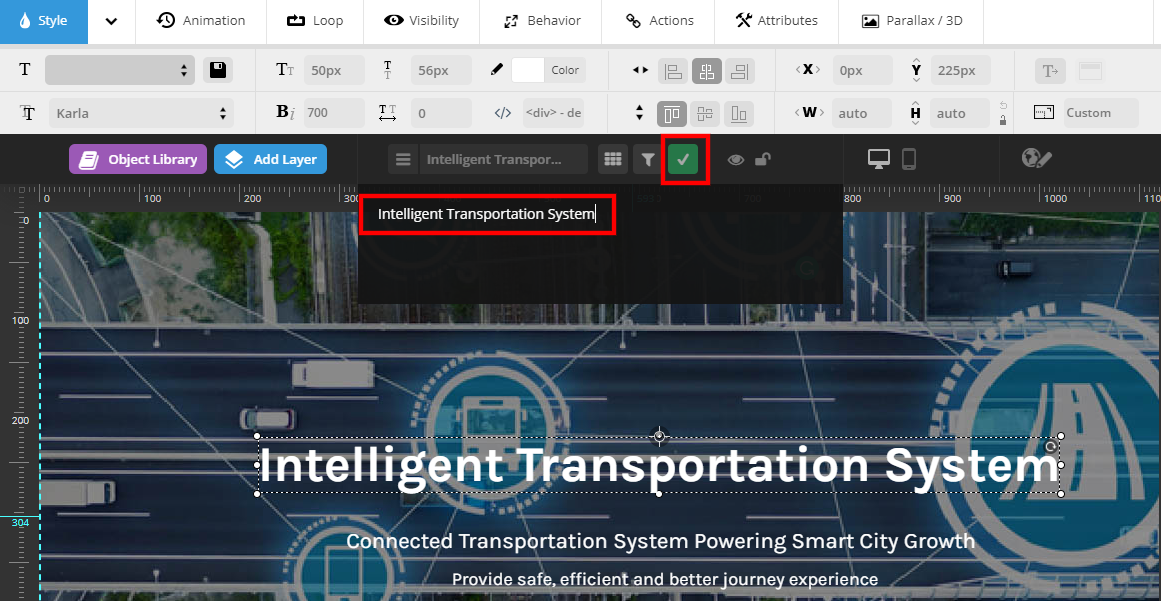This screenshot has height=601, width=1161.
Task: Open the Style tab
Action: pos(44,21)
